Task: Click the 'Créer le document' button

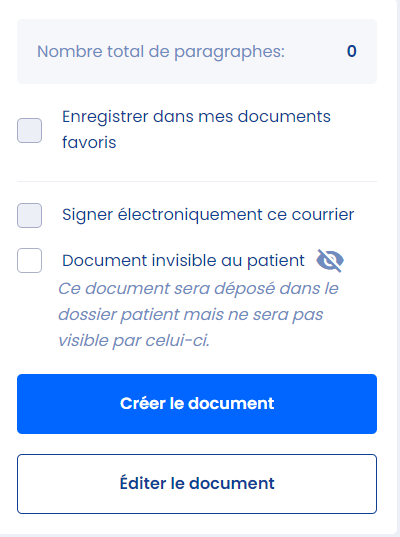Action: coord(197,404)
